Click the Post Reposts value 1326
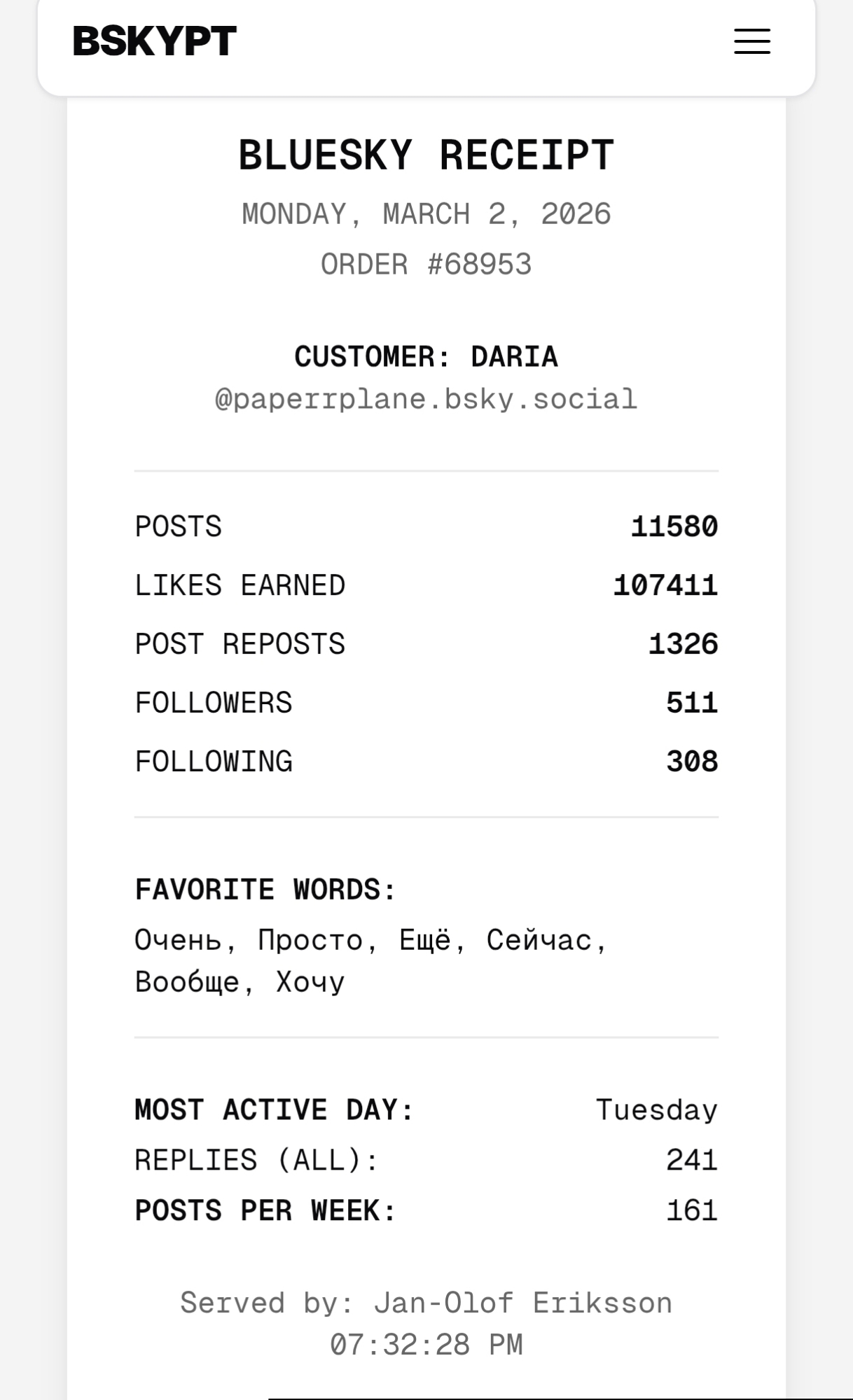Screen dimensions: 853x1400 tap(683, 644)
